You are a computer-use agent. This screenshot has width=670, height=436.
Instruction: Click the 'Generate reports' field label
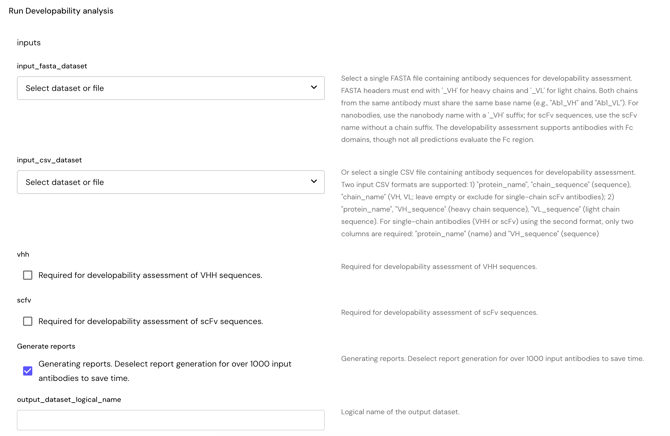click(x=46, y=346)
